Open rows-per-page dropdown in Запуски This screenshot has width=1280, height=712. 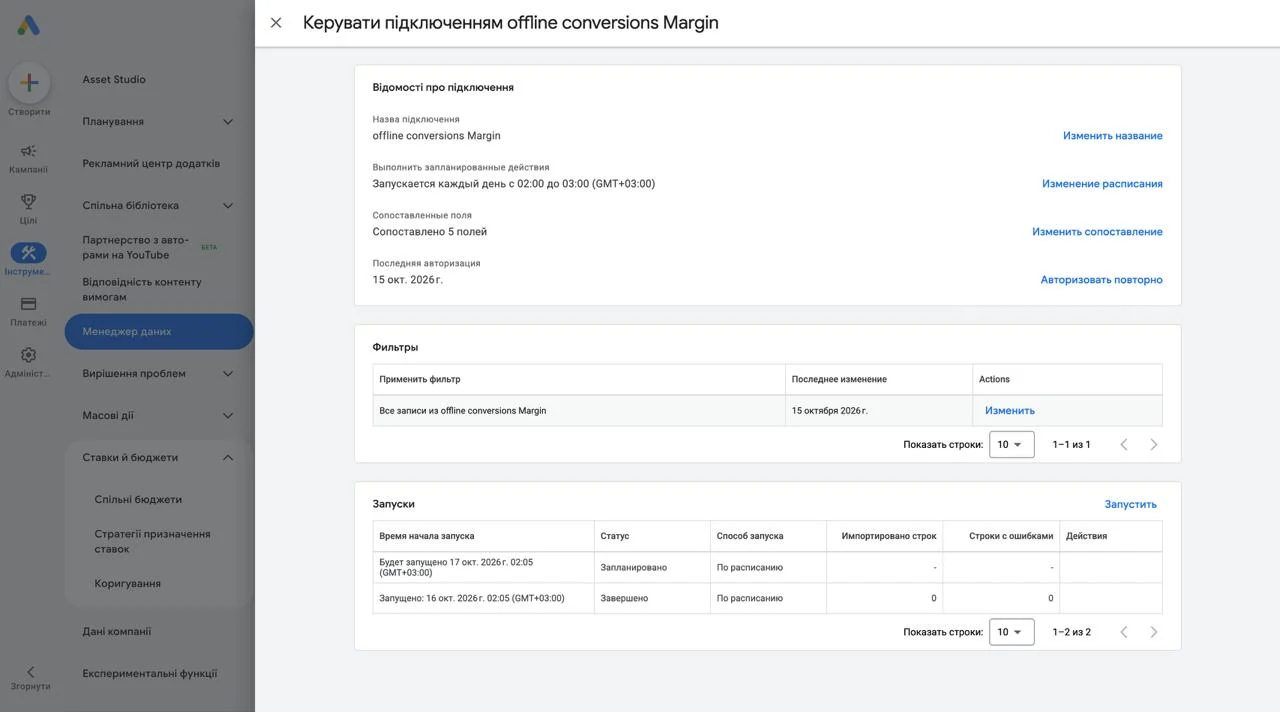coord(1011,632)
